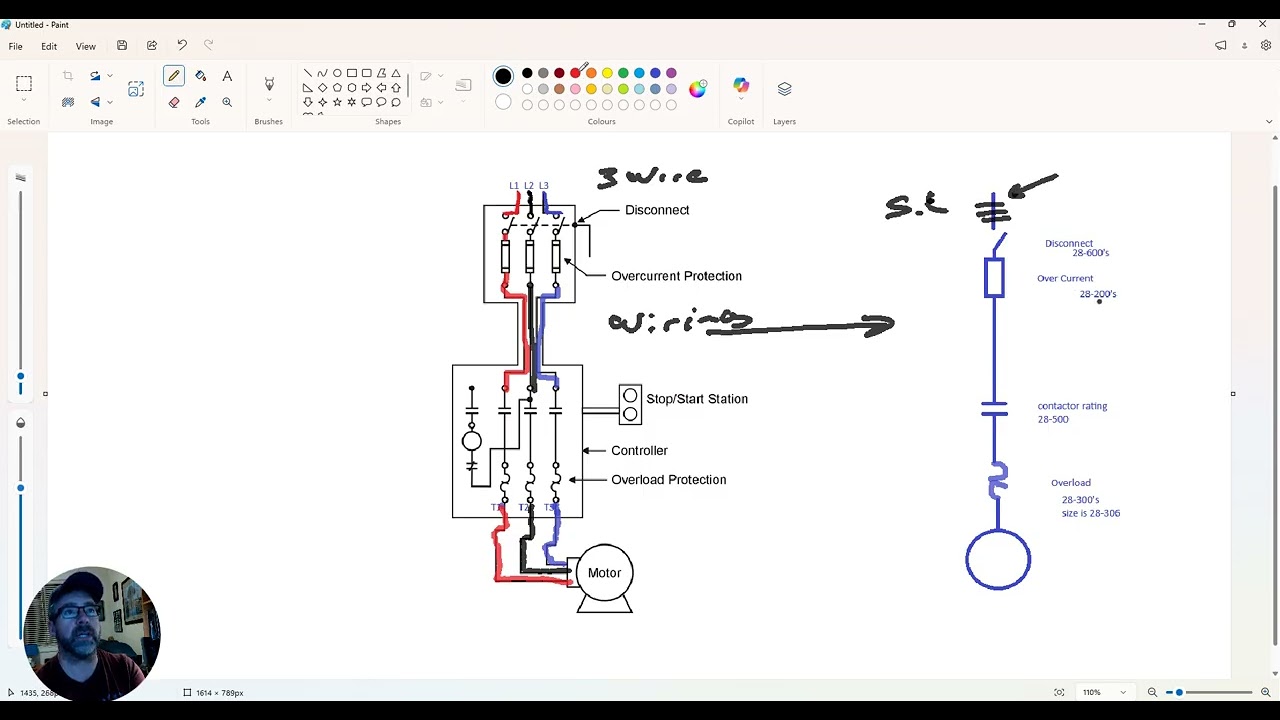This screenshot has width=1280, height=720.
Task: Open the Edit colours wheel
Action: coord(697,89)
